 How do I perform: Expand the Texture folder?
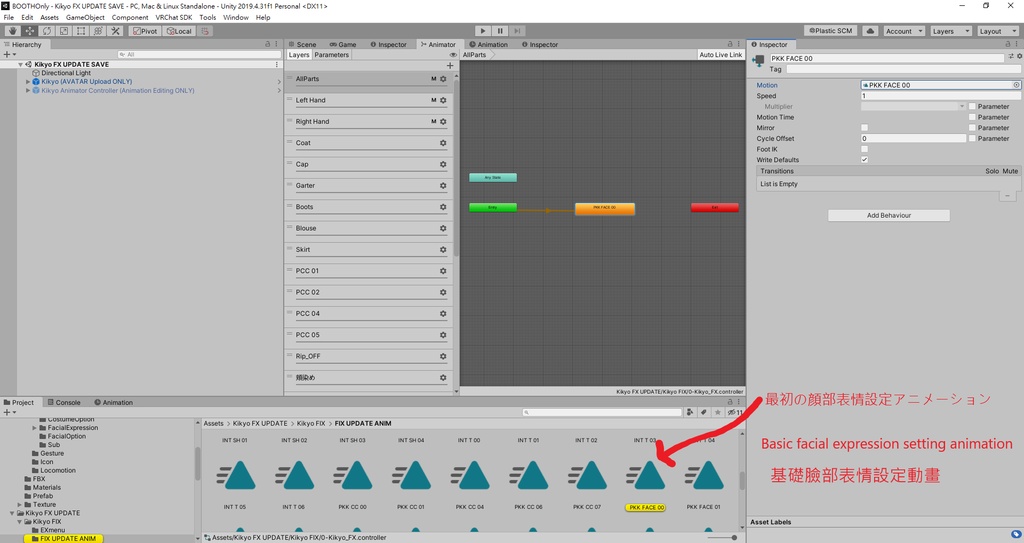(x=20, y=504)
